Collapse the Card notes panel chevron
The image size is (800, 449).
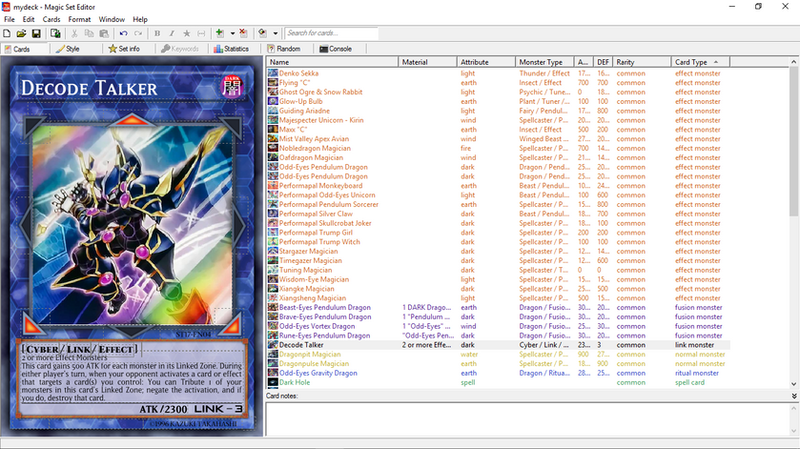[x=794, y=396]
